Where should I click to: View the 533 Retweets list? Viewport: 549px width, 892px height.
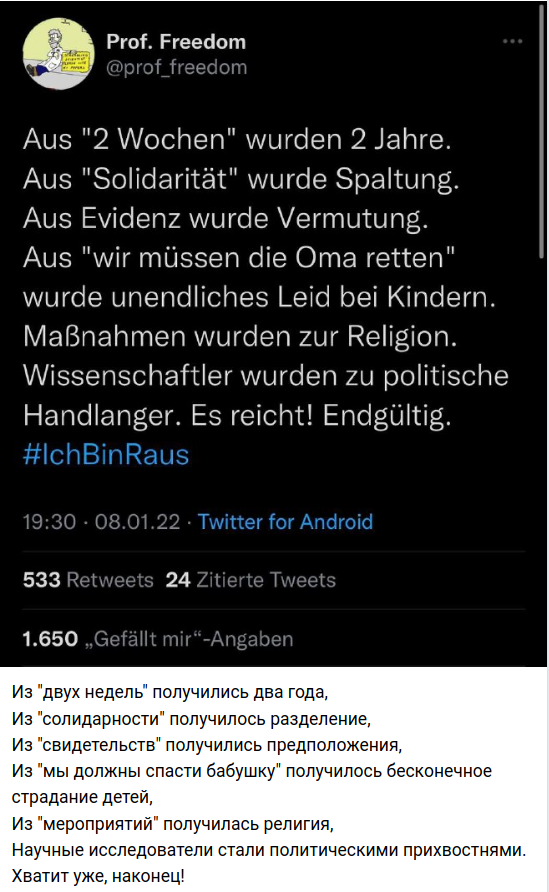(88, 580)
